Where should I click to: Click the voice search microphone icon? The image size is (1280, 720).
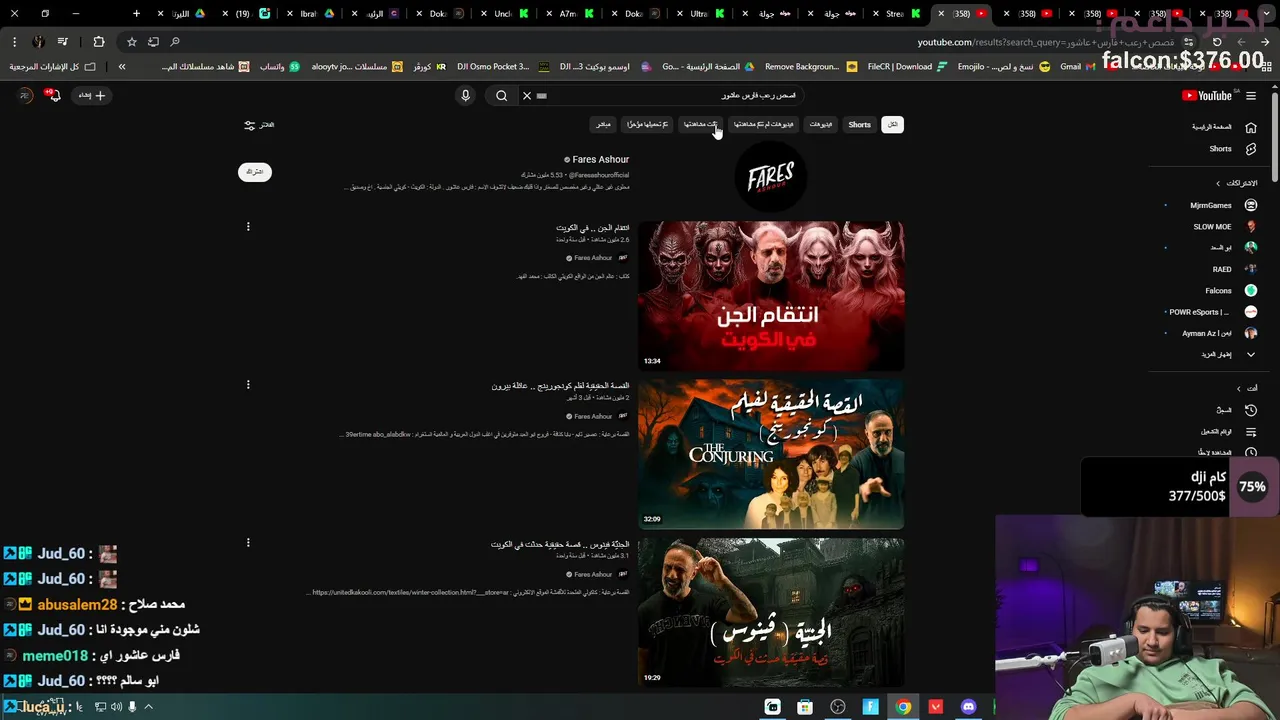pyautogui.click(x=465, y=96)
